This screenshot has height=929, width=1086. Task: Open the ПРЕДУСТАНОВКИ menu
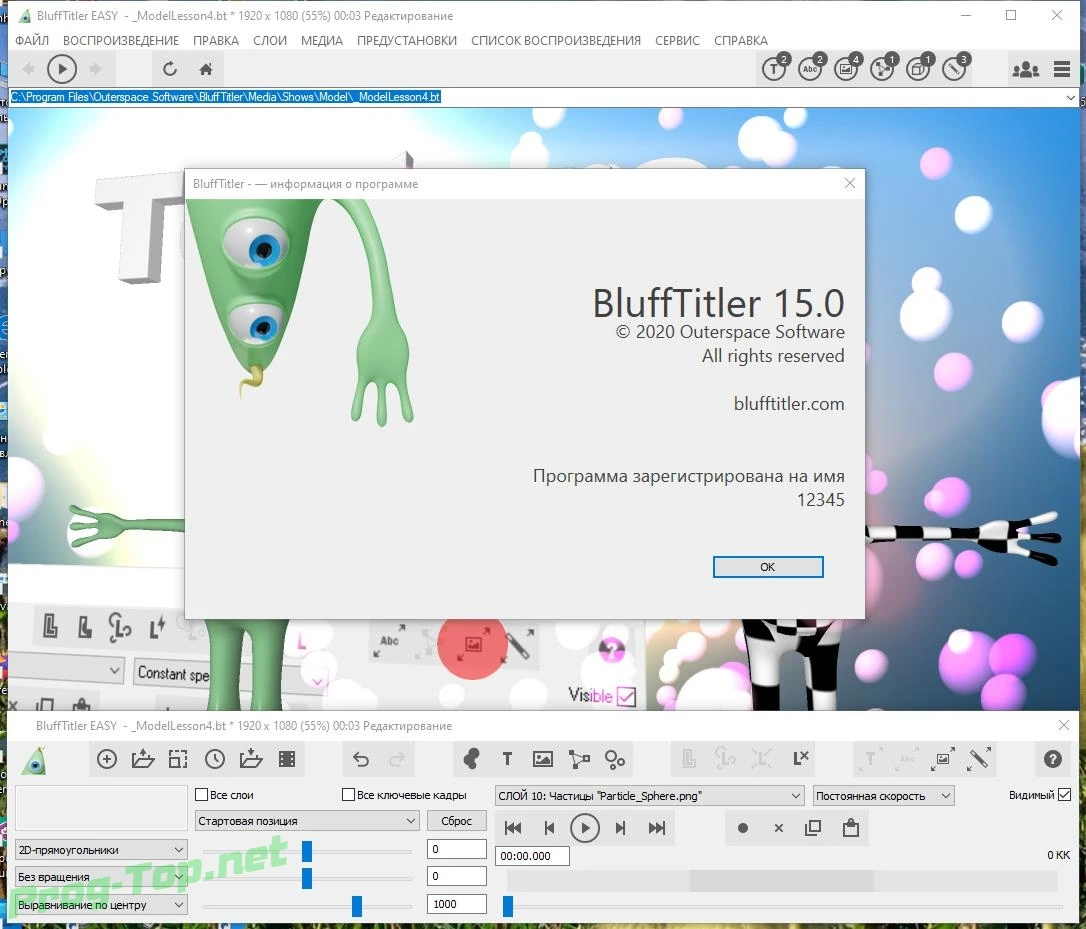[407, 41]
